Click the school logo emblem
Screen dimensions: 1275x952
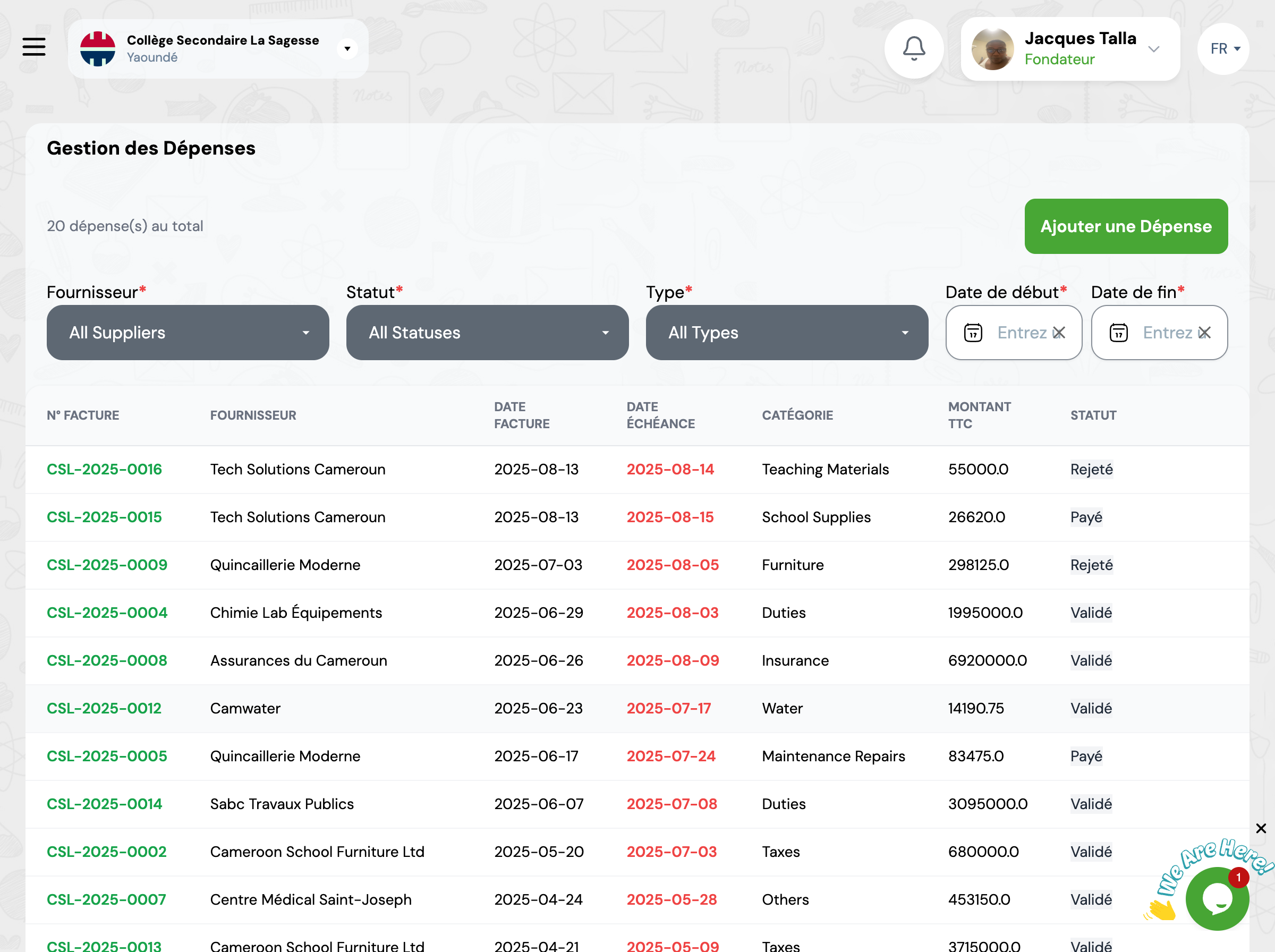pos(97,49)
